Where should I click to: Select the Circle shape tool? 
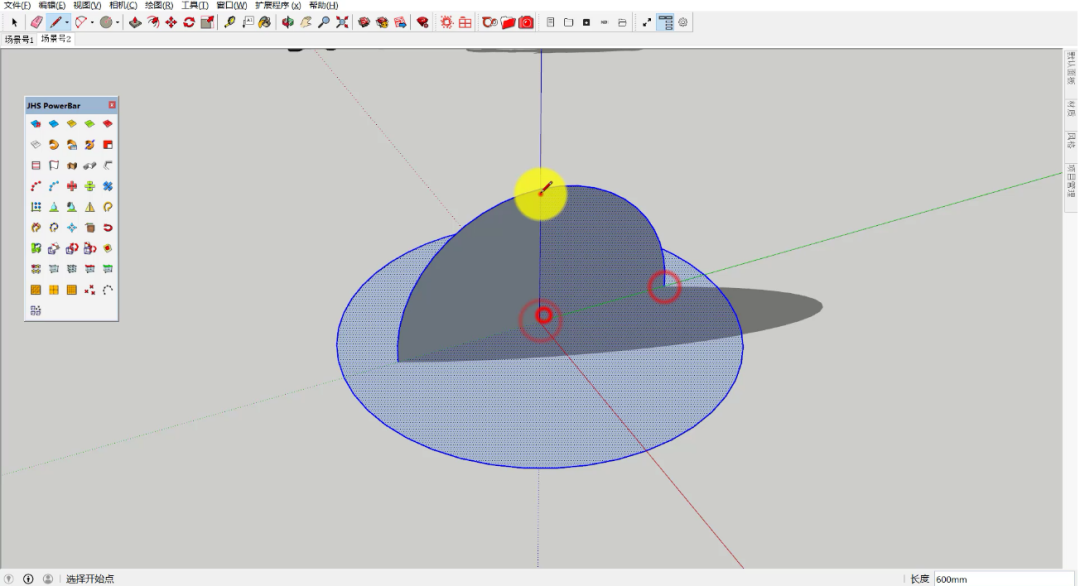coord(105,23)
